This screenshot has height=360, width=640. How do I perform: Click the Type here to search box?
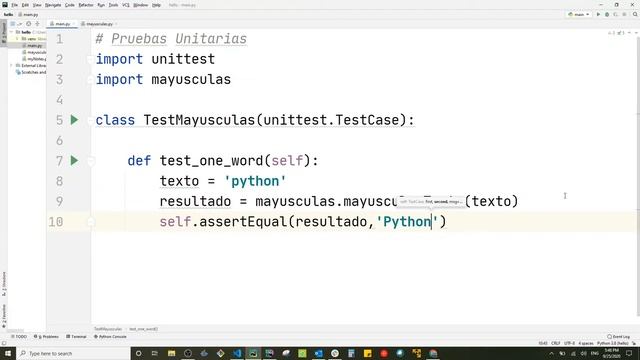73,353
